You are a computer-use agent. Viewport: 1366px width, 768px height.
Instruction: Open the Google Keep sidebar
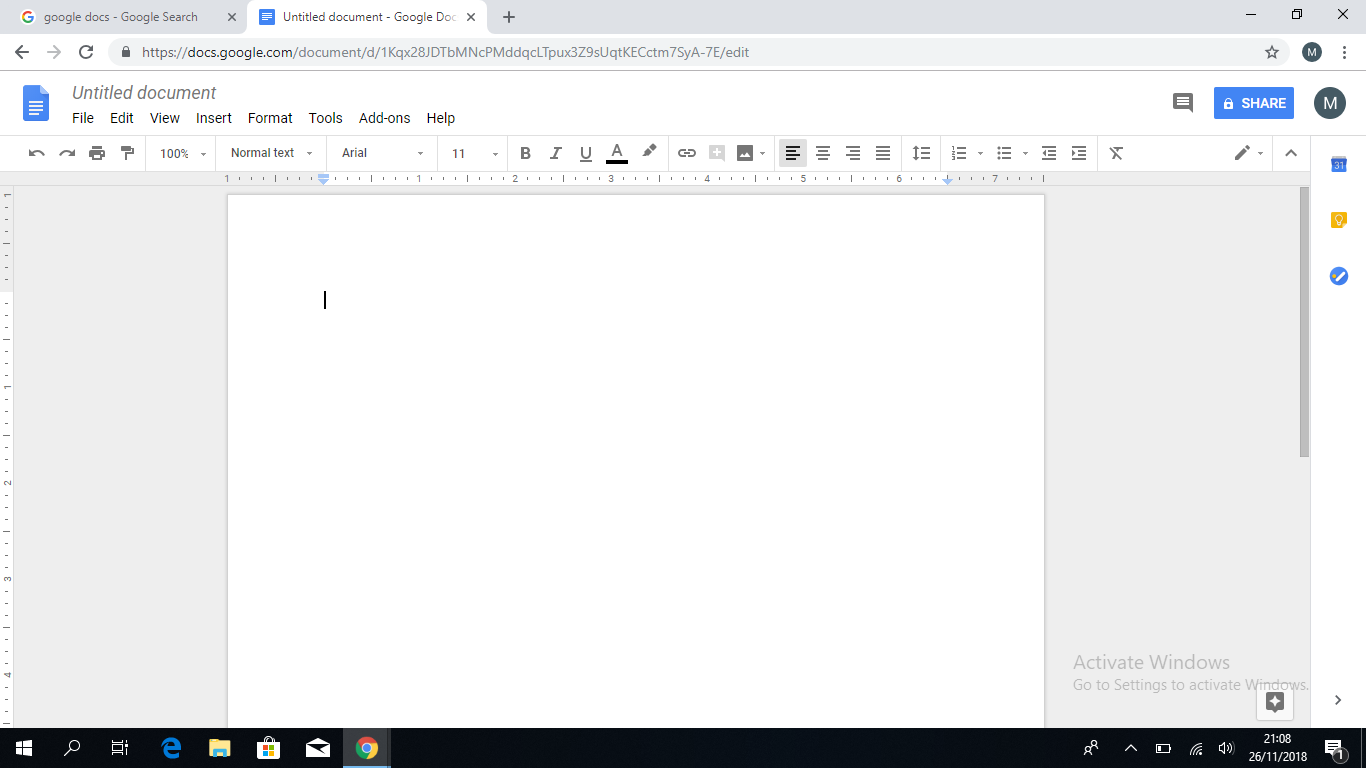click(1338, 219)
